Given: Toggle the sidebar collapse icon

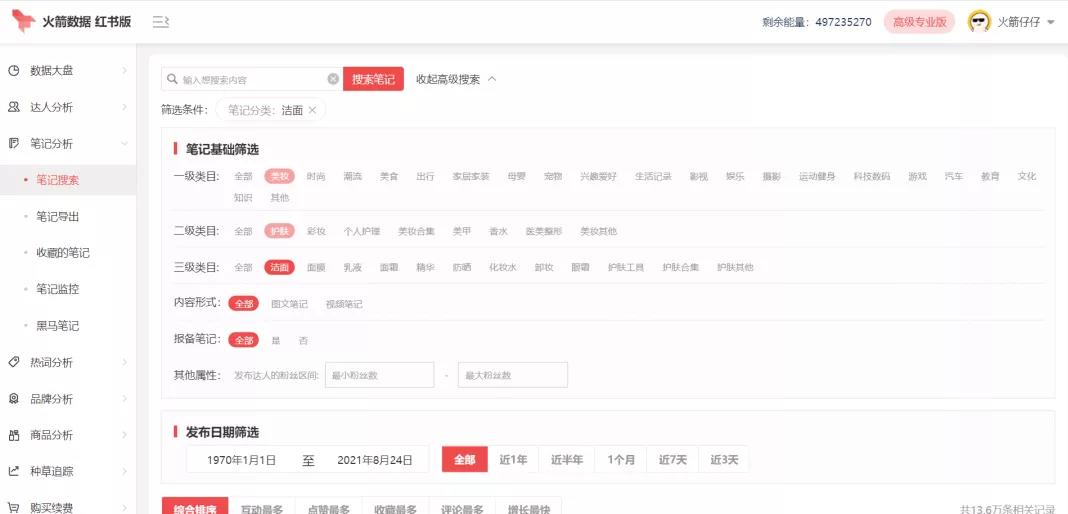Looking at the screenshot, I should point(160,22).
